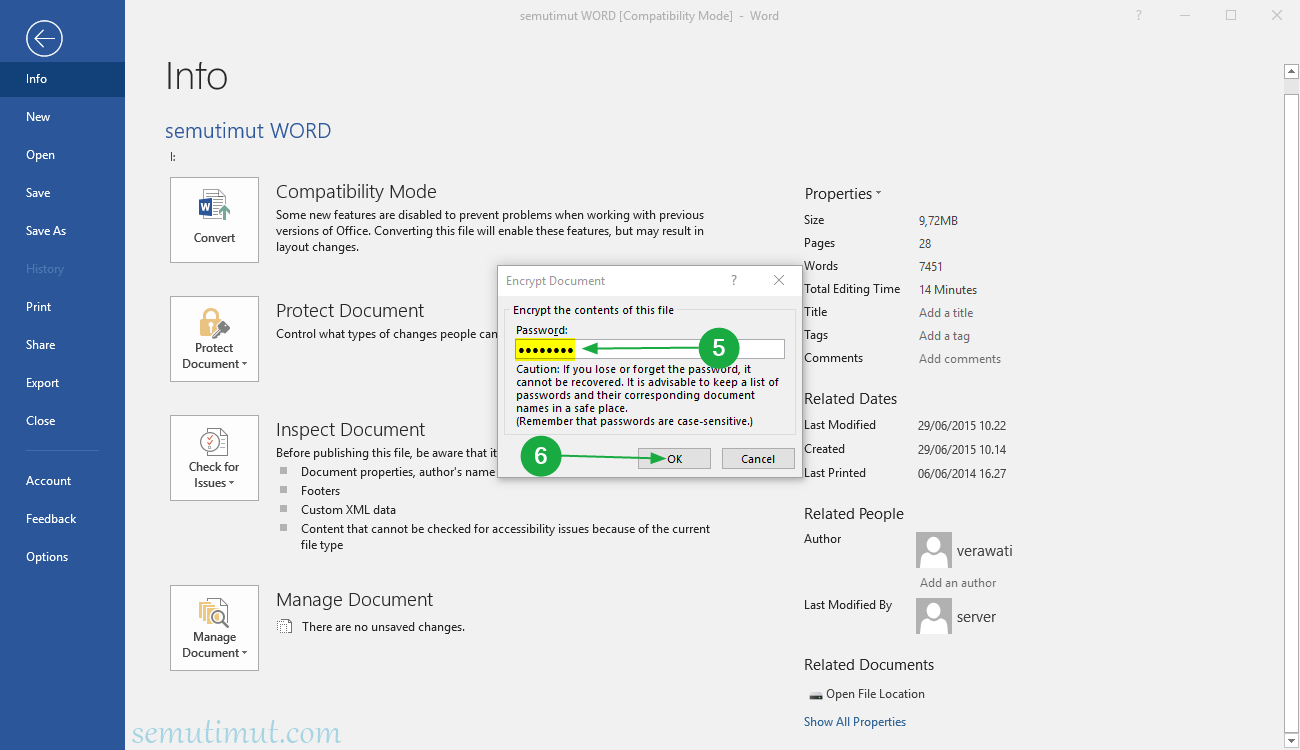Click Cancel in Encrypt Document dialog
Viewport: 1300px width, 750px height.
pos(758,459)
